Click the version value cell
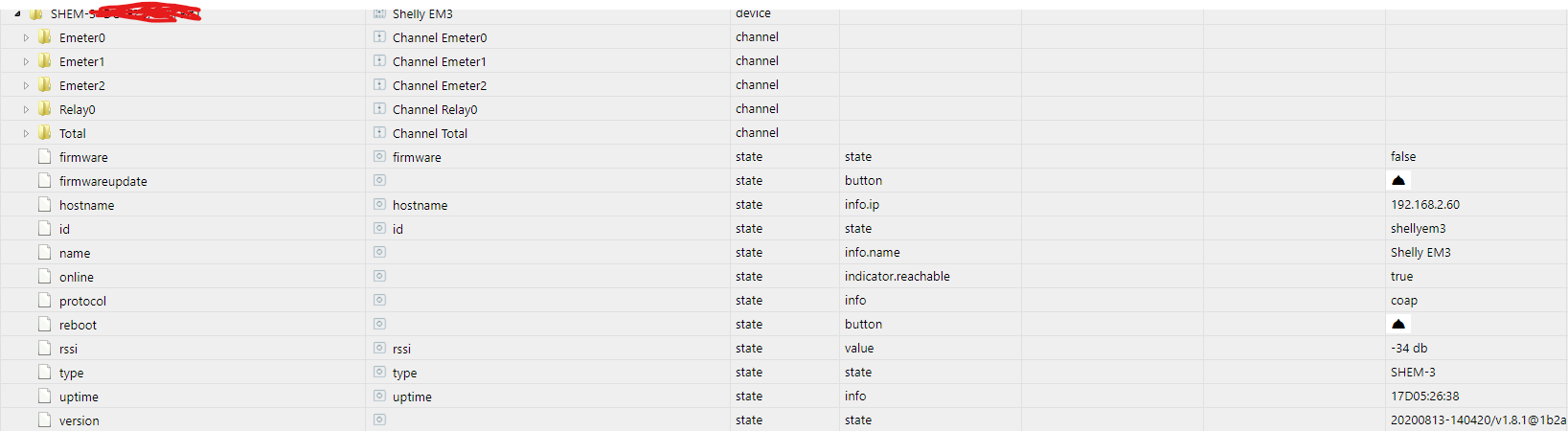 coord(1477,420)
